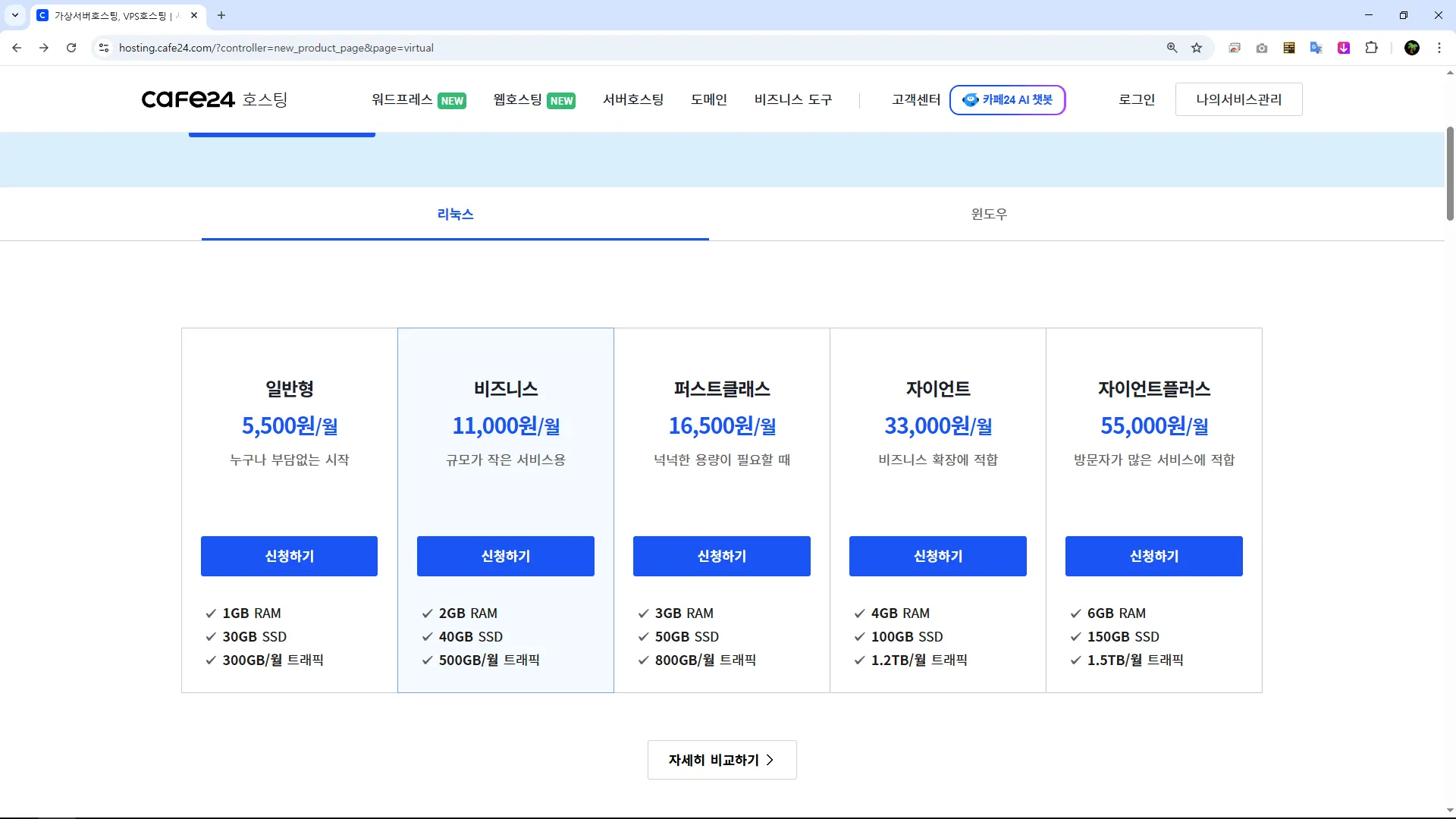Open 자세히 비교하기 with chevron

tap(721, 760)
